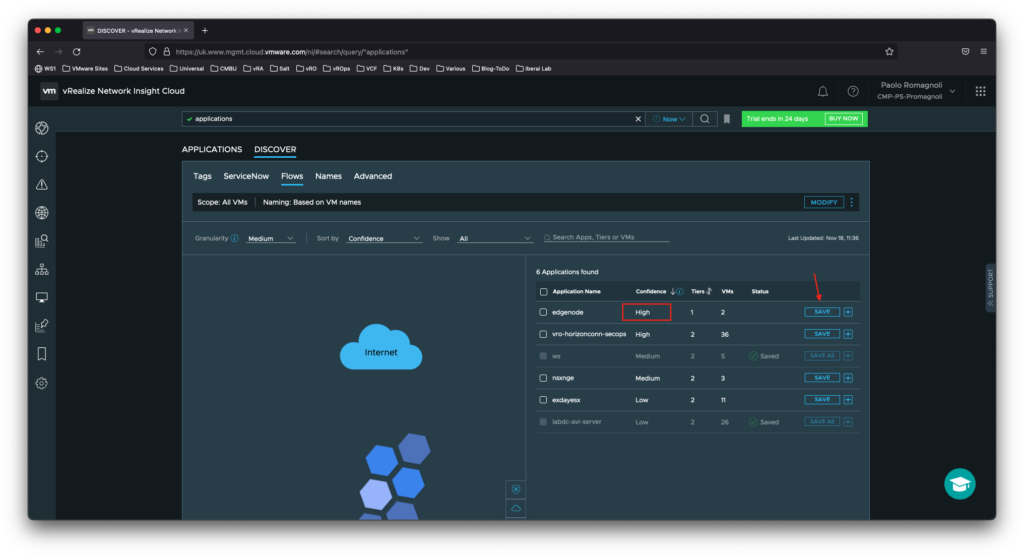Reload the page in the browser toolbar
Screen dimensions: 1024x557
(x=76, y=52)
